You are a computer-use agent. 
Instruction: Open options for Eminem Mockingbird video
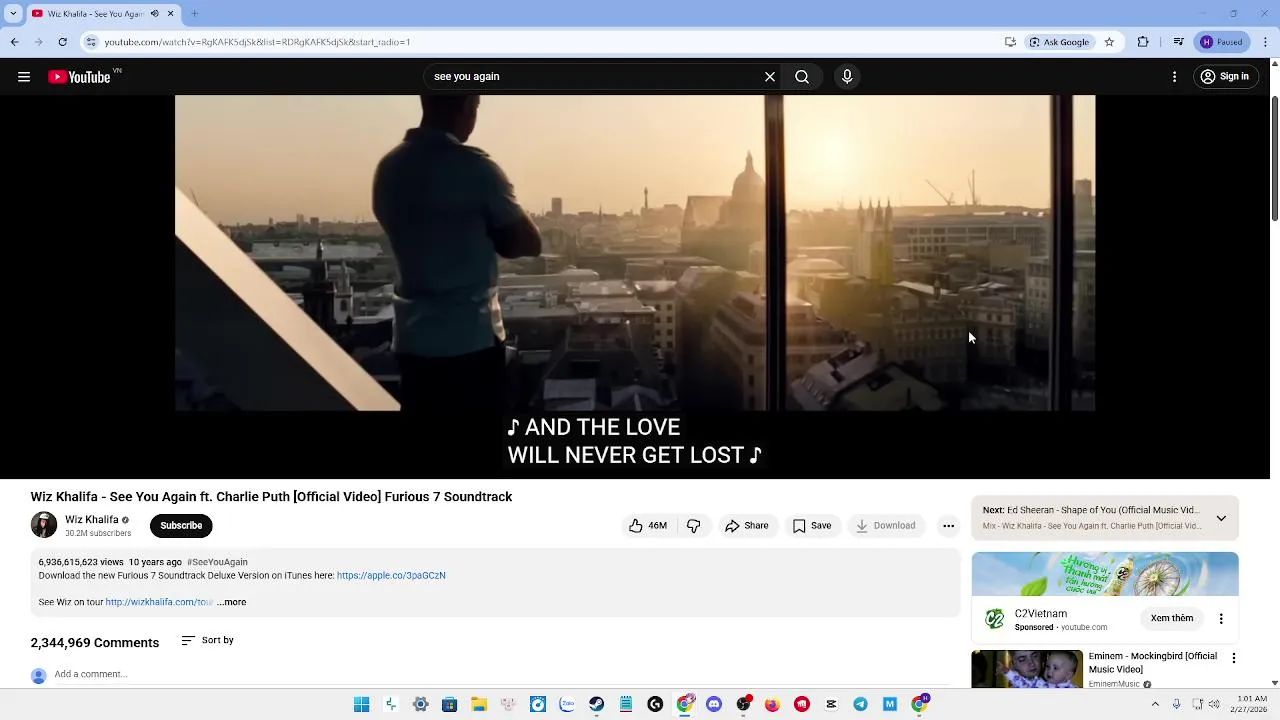[1234, 658]
